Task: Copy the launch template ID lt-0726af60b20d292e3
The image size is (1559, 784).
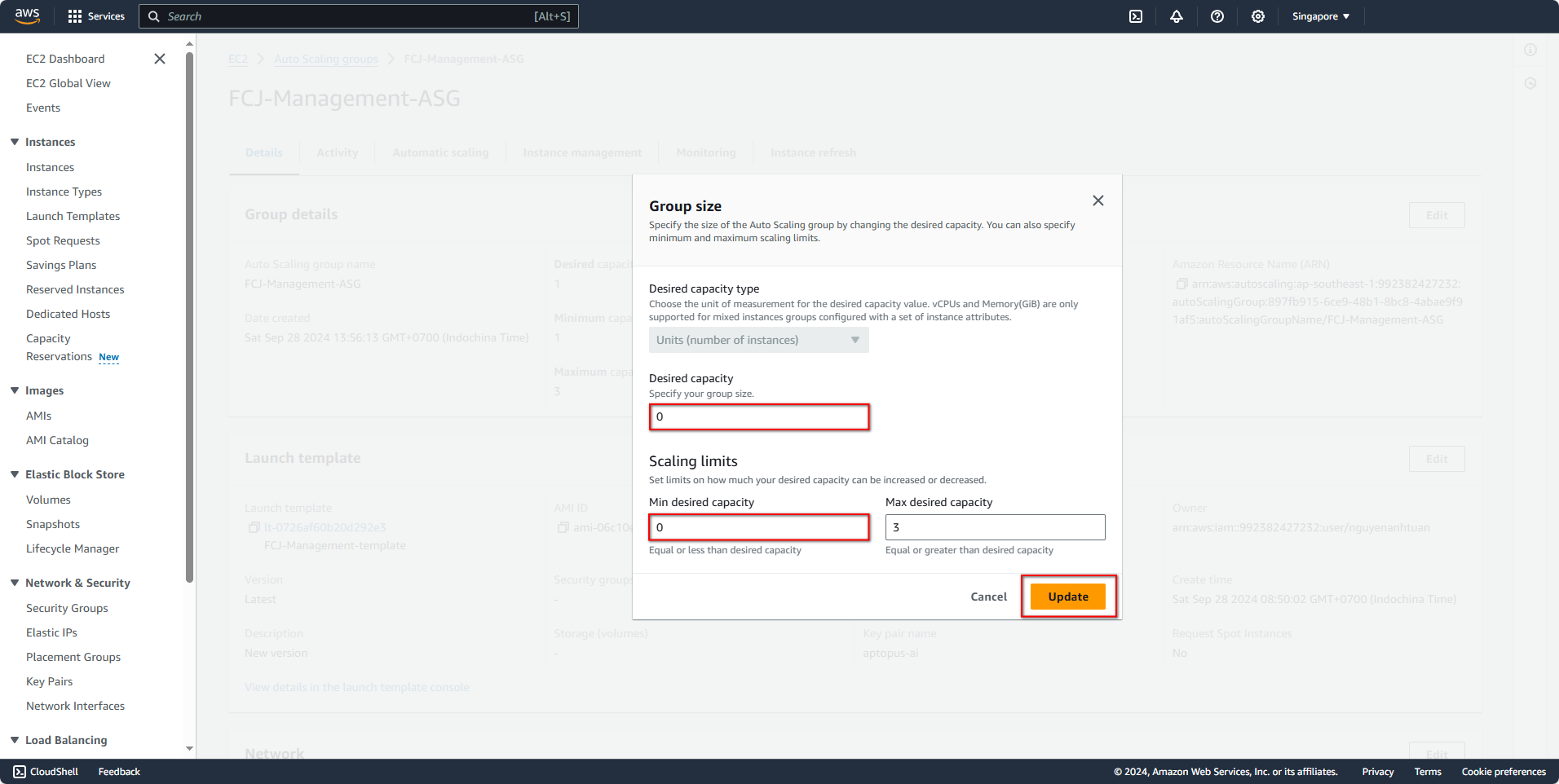Action: tap(254, 526)
